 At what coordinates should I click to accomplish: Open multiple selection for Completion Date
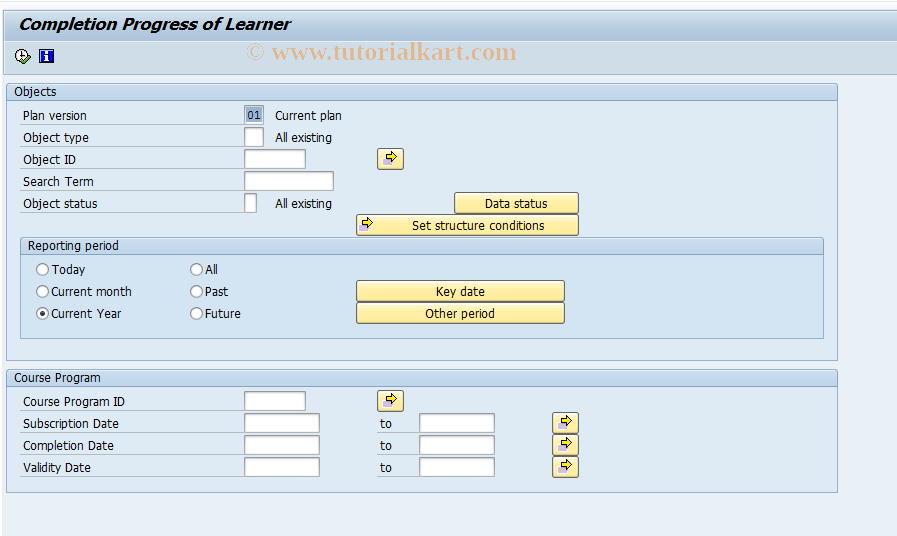[565, 444]
